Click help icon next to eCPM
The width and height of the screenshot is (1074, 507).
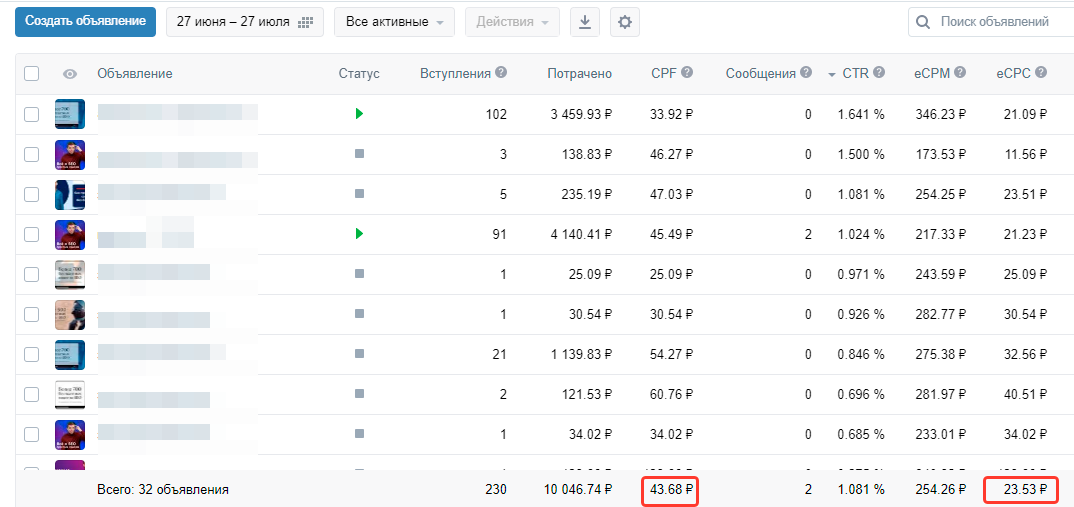(960, 73)
